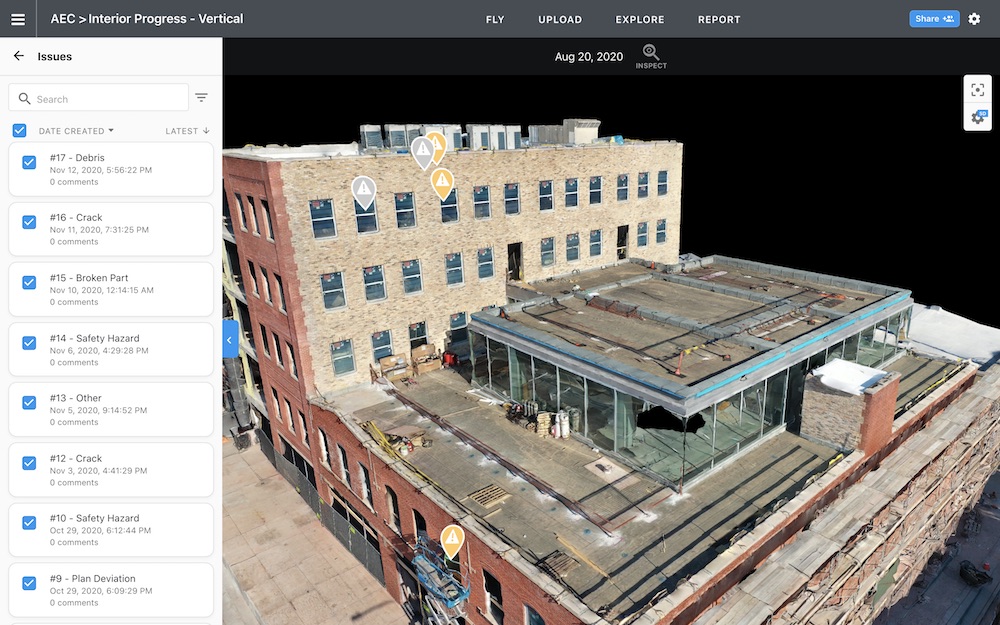The width and height of the screenshot is (1000, 625).
Task: Select orange warning marker above top-floor window
Action: point(442,184)
